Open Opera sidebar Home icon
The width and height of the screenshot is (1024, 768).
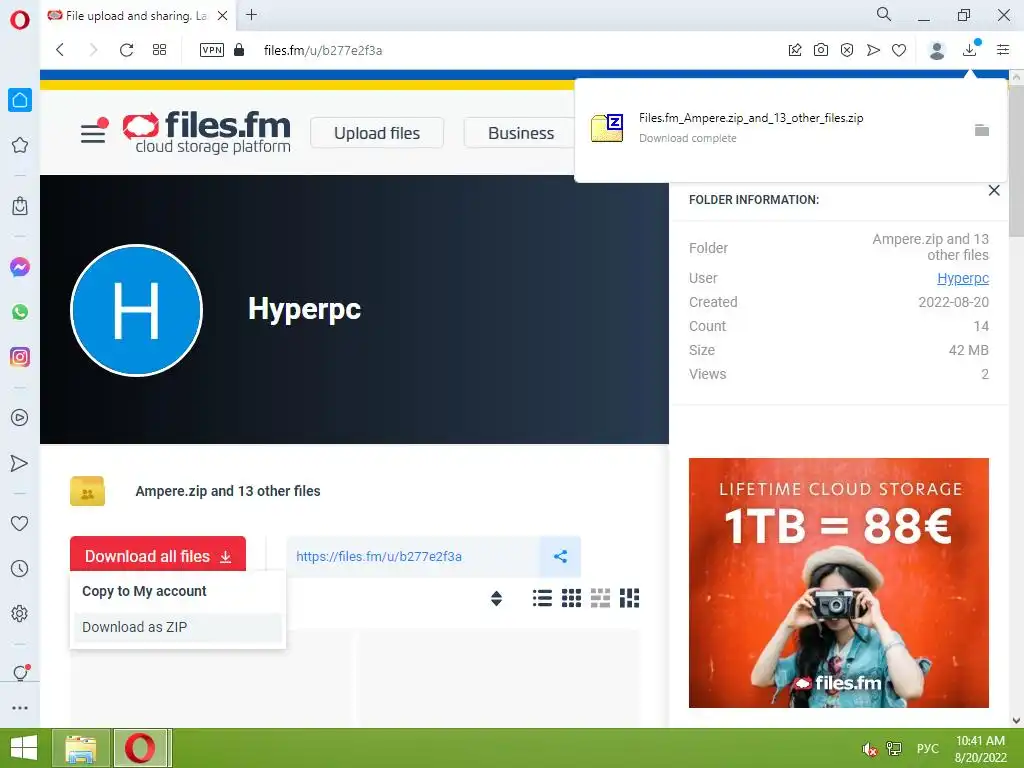pyautogui.click(x=20, y=100)
